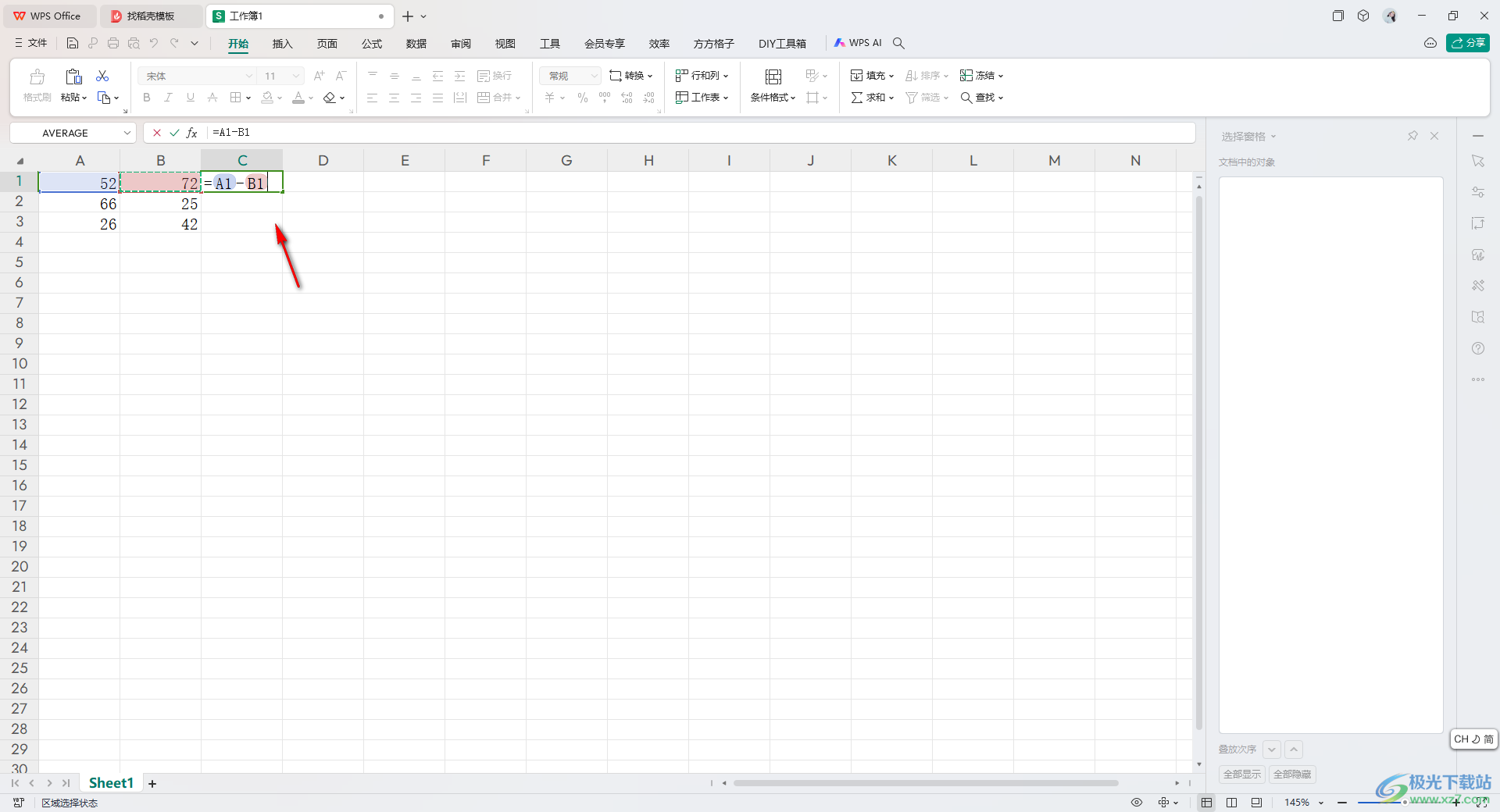Toggle wrap text (换行)
Screen dimensions: 1500x812
click(495, 76)
